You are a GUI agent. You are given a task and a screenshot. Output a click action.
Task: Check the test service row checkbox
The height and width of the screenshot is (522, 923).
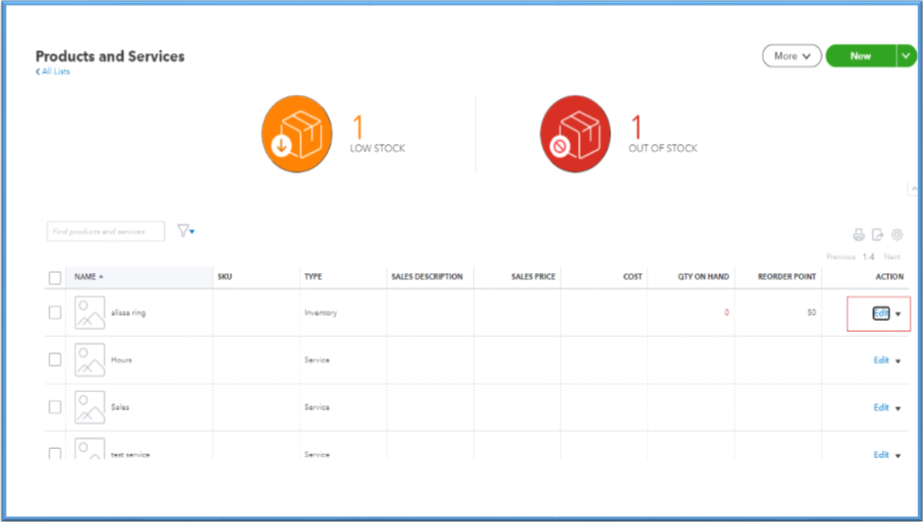(55, 453)
